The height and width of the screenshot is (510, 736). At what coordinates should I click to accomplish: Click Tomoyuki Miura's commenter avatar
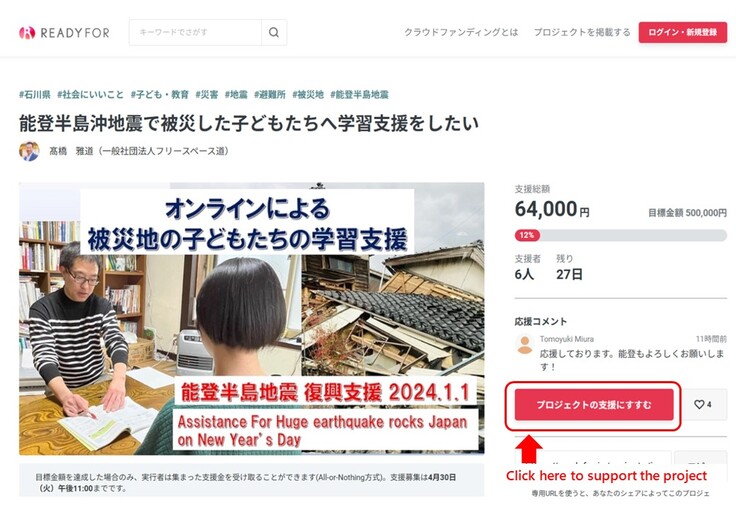[x=525, y=345]
